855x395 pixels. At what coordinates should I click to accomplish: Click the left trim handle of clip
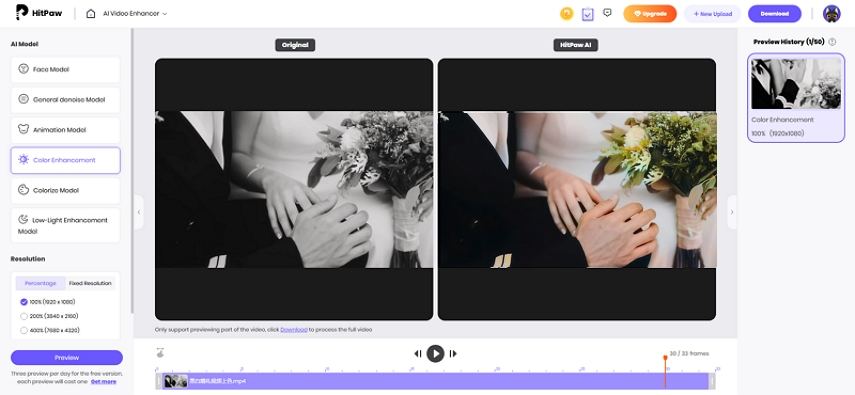[x=159, y=381]
